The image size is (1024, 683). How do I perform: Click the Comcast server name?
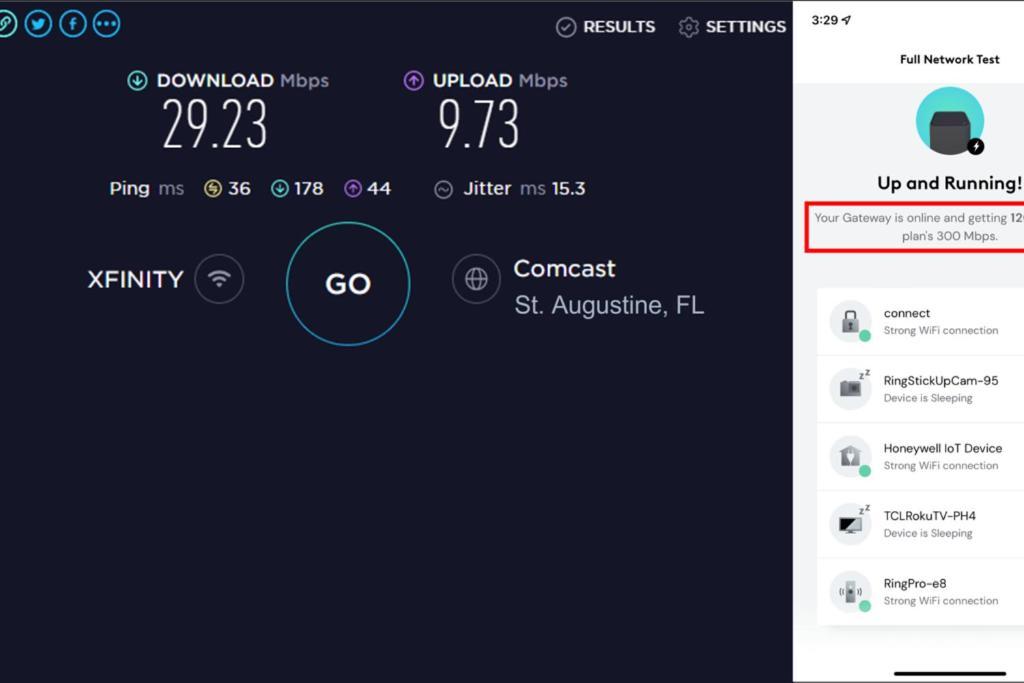(564, 268)
